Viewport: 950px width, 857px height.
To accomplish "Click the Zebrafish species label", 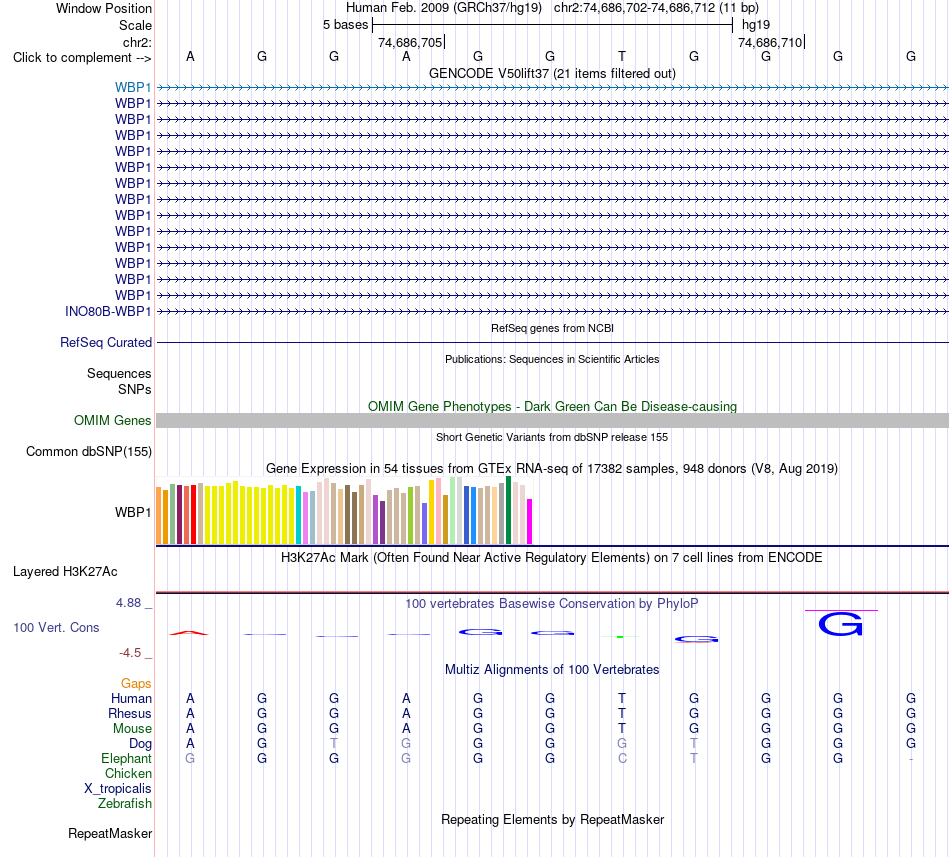I will tap(125, 804).
